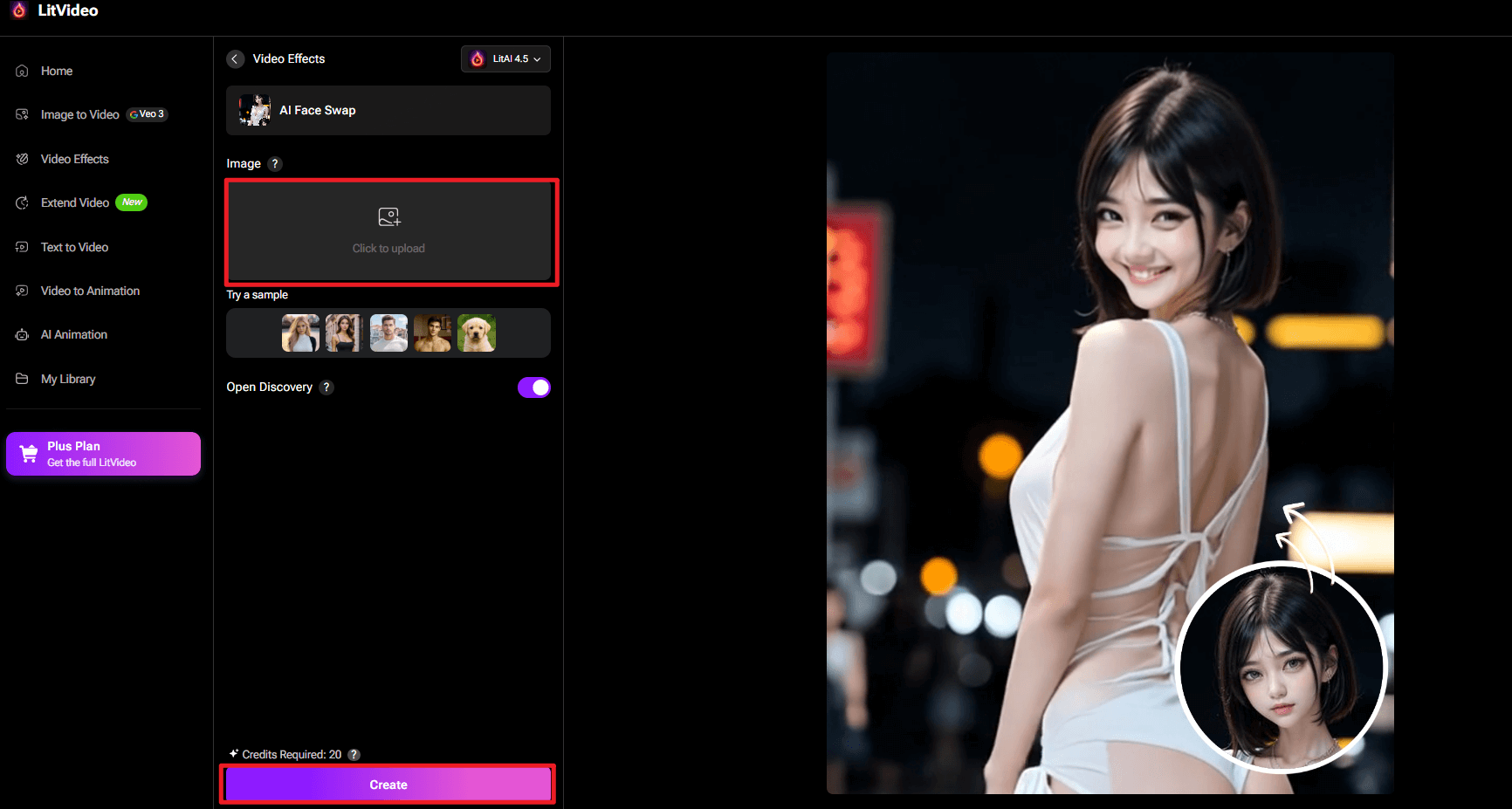Click the help icon next to Open Discovery
Screen dimensions: 1512x809
tap(326, 387)
